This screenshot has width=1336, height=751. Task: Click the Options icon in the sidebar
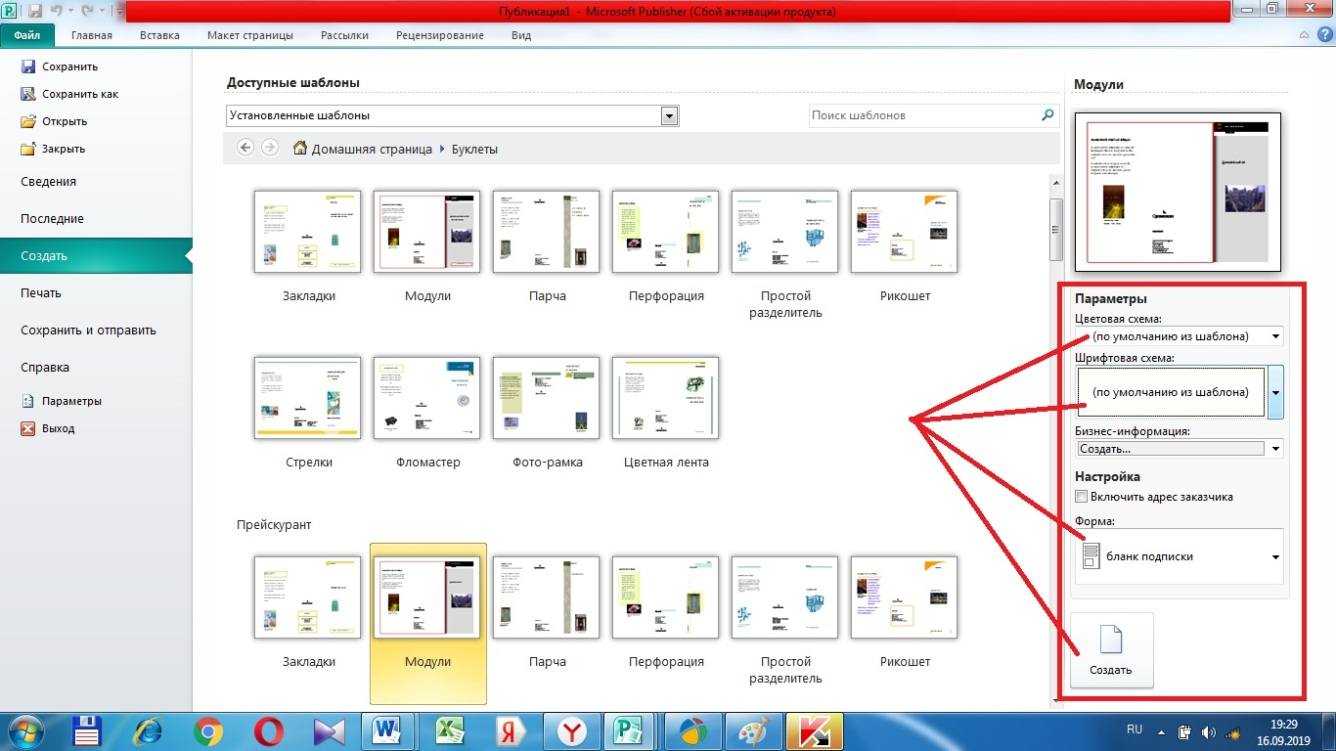[28, 401]
